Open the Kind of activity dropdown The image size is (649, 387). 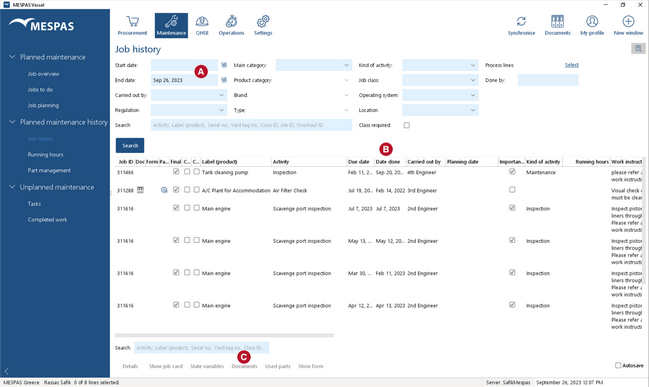click(440, 65)
